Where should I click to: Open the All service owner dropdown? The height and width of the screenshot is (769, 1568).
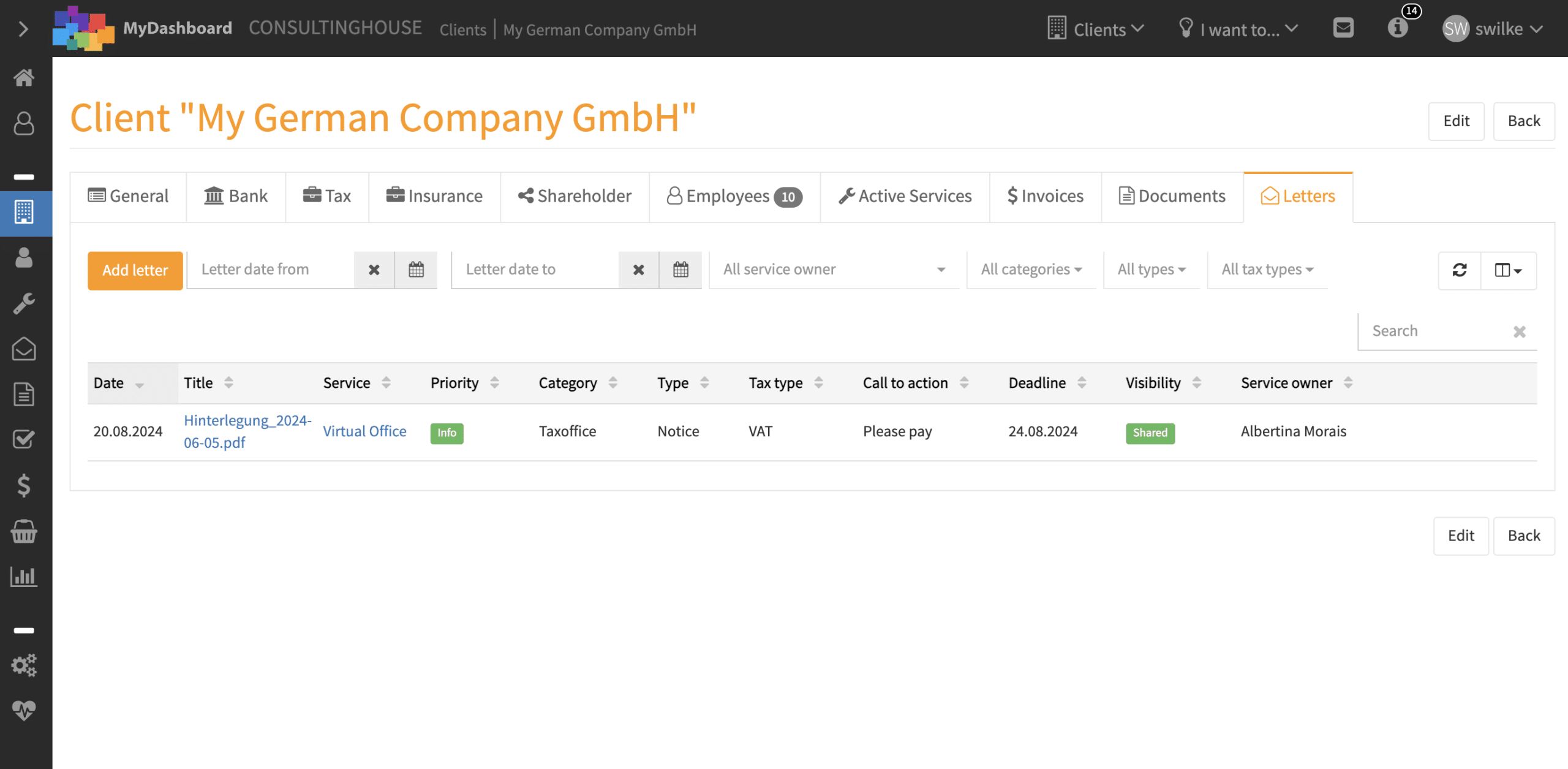834,270
